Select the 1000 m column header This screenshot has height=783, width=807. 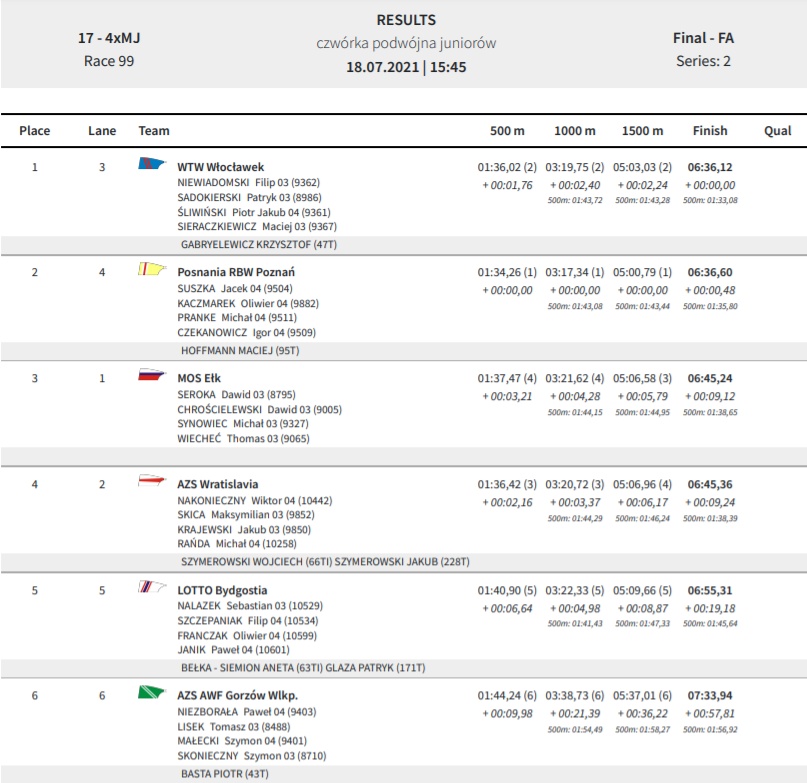(x=575, y=131)
